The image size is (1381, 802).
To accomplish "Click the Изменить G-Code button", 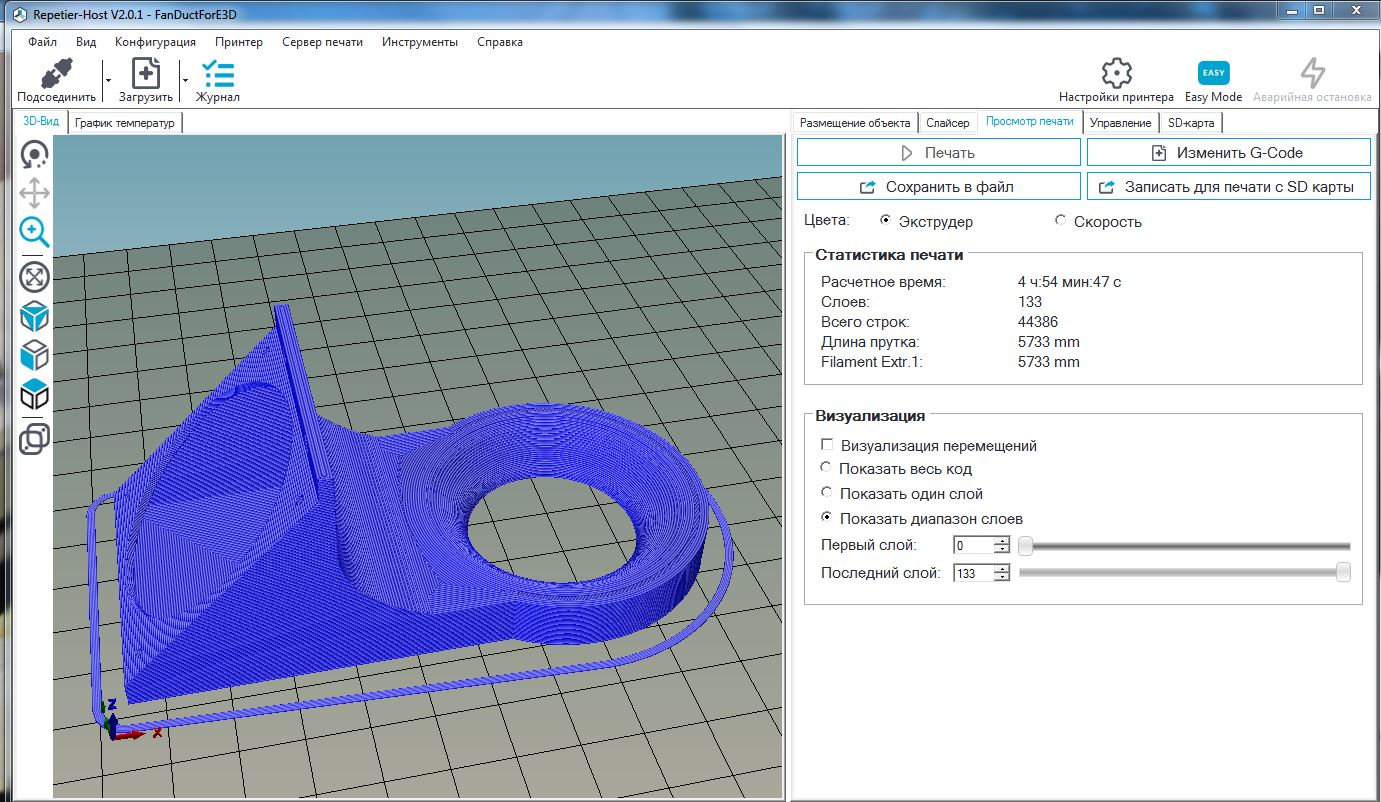I will [x=1228, y=153].
